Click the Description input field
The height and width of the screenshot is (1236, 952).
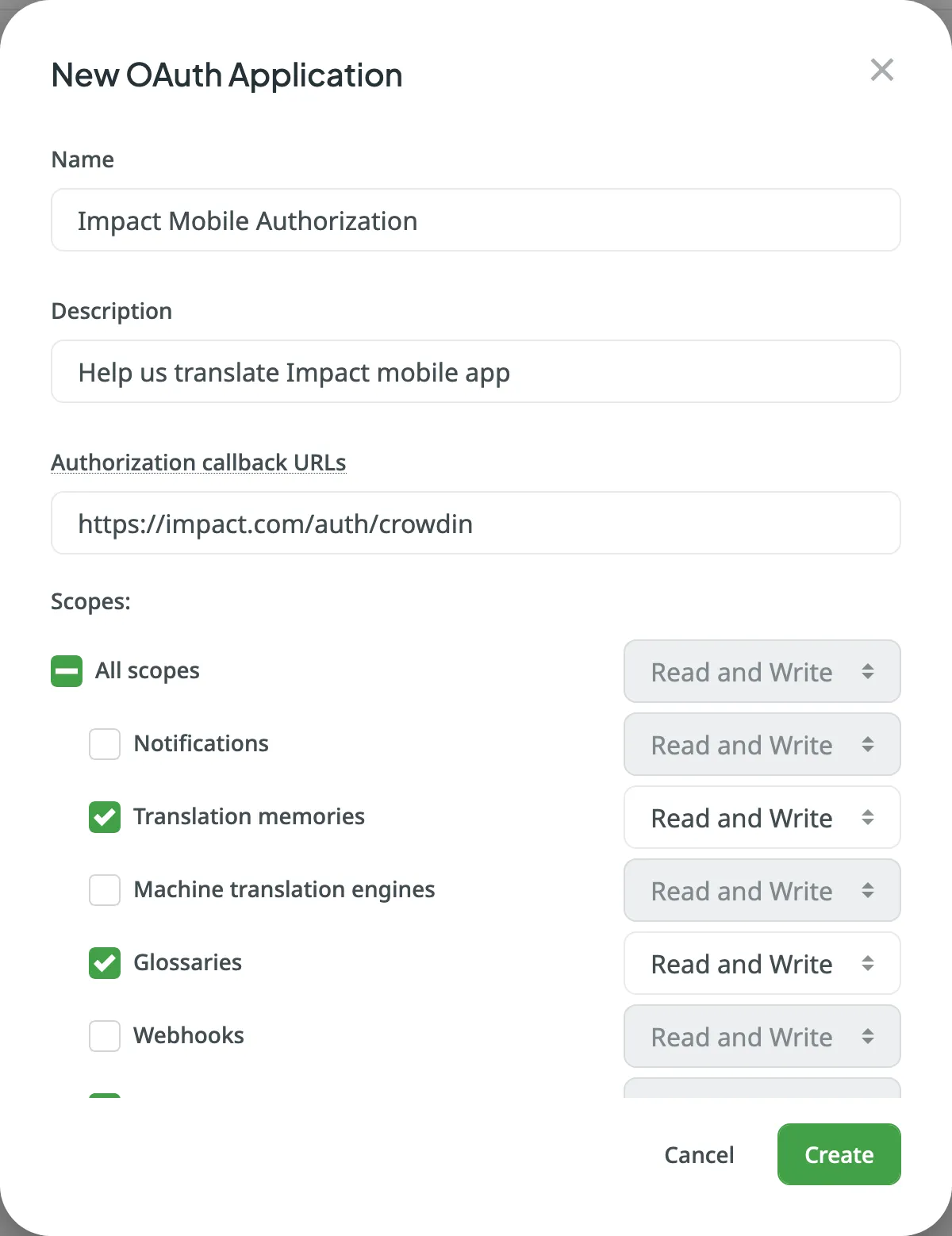point(475,371)
